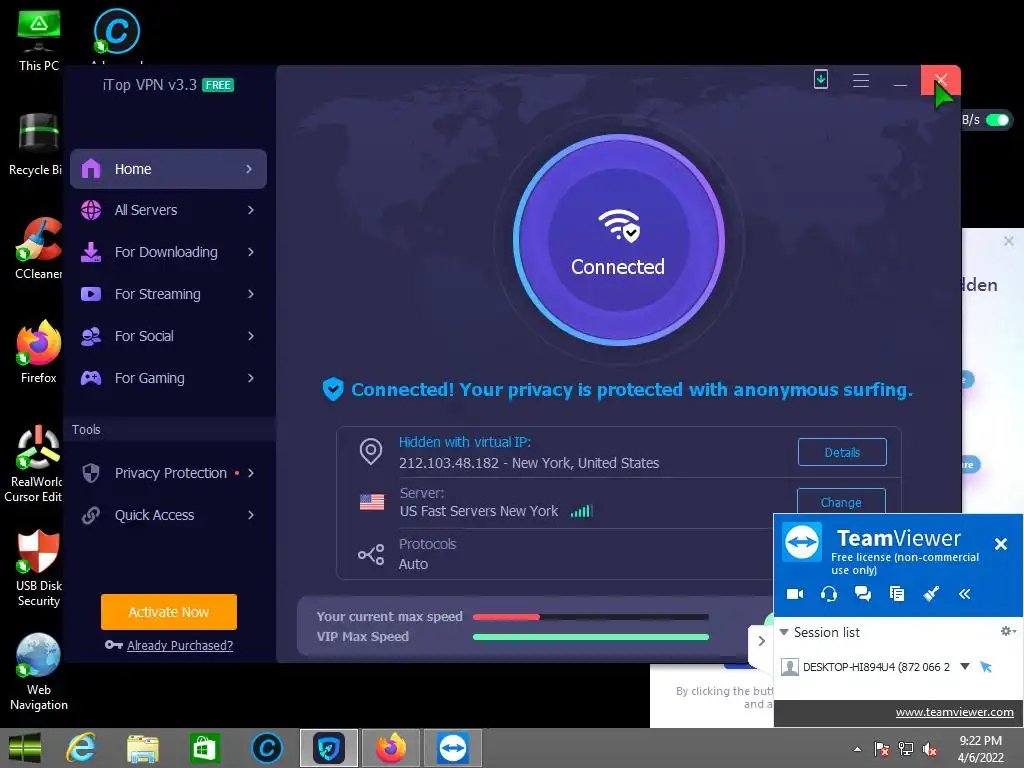The height and width of the screenshot is (768, 1024).
Task: Click the Privacy Protection shield icon
Action: pyautogui.click(x=91, y=473)
